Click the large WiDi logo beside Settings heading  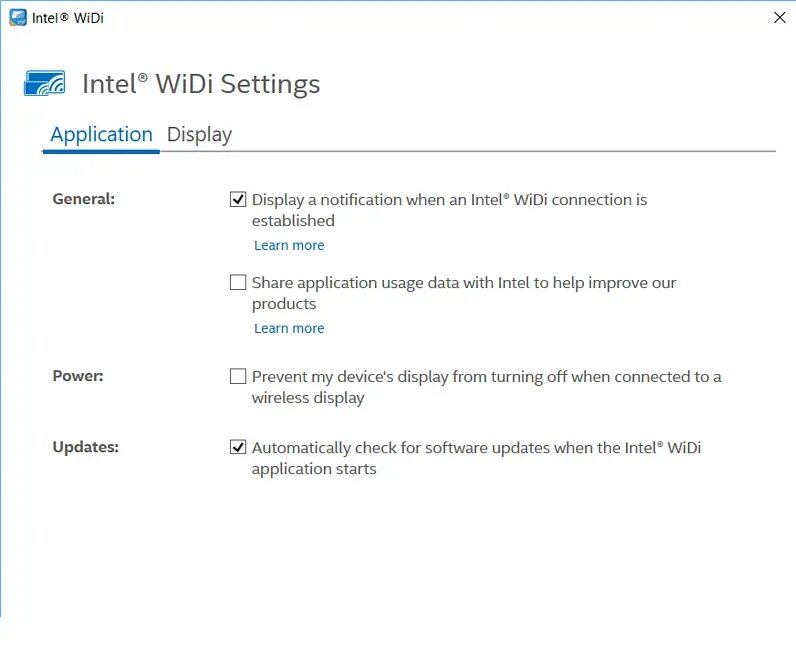(45, 84)
